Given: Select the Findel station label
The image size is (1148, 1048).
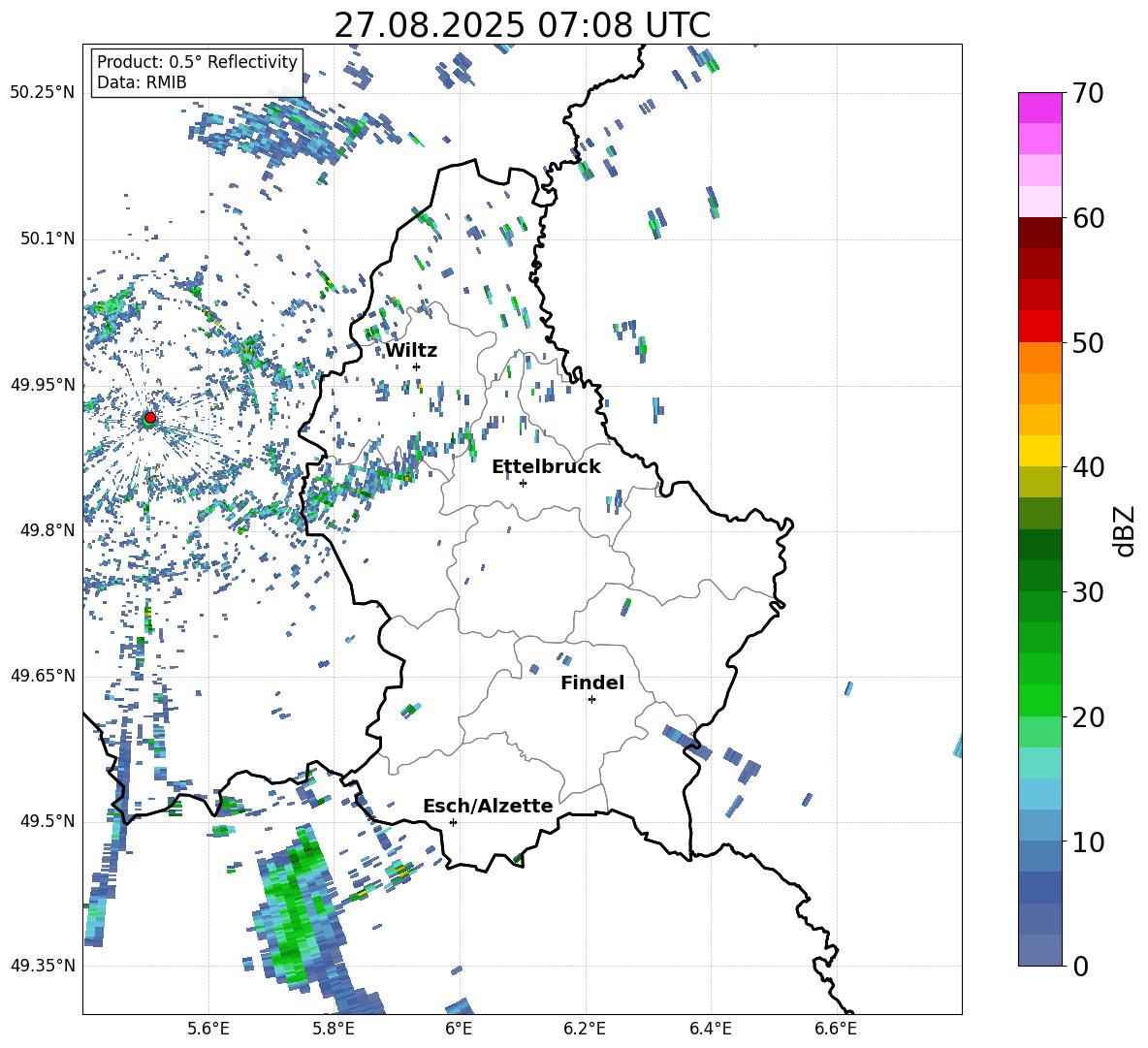Looking at the screenshot, I should click(592, 683).
